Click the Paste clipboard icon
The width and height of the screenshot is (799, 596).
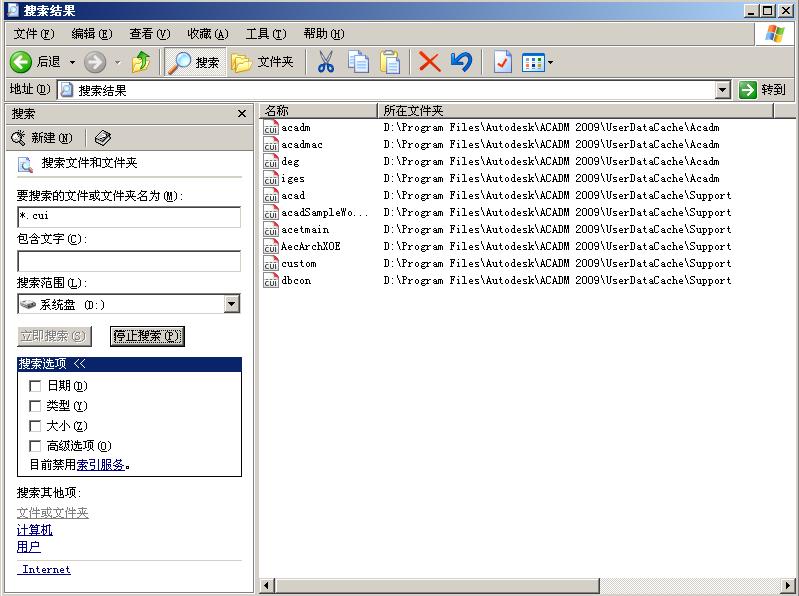[390, 62]
